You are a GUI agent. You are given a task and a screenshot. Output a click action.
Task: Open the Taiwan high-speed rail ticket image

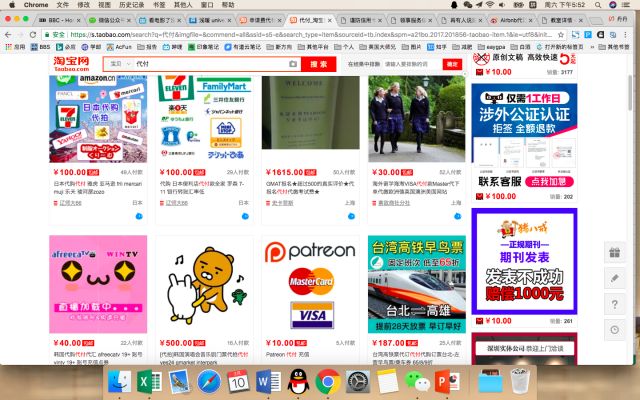pos(416,284)
